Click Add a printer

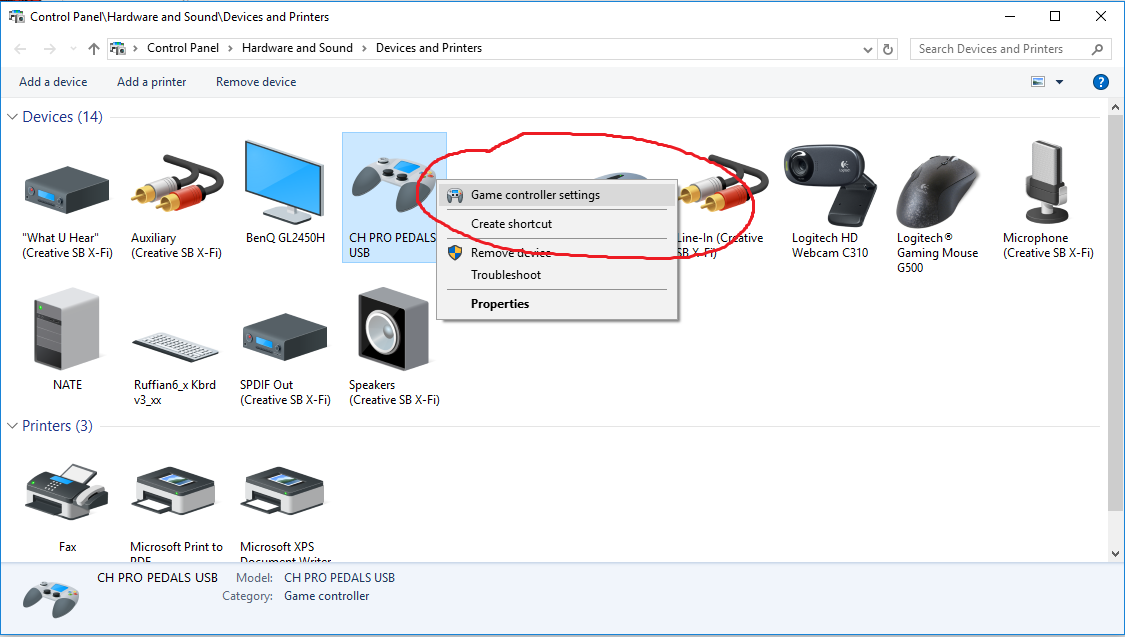pyautogui.click(x=151, y=82)
